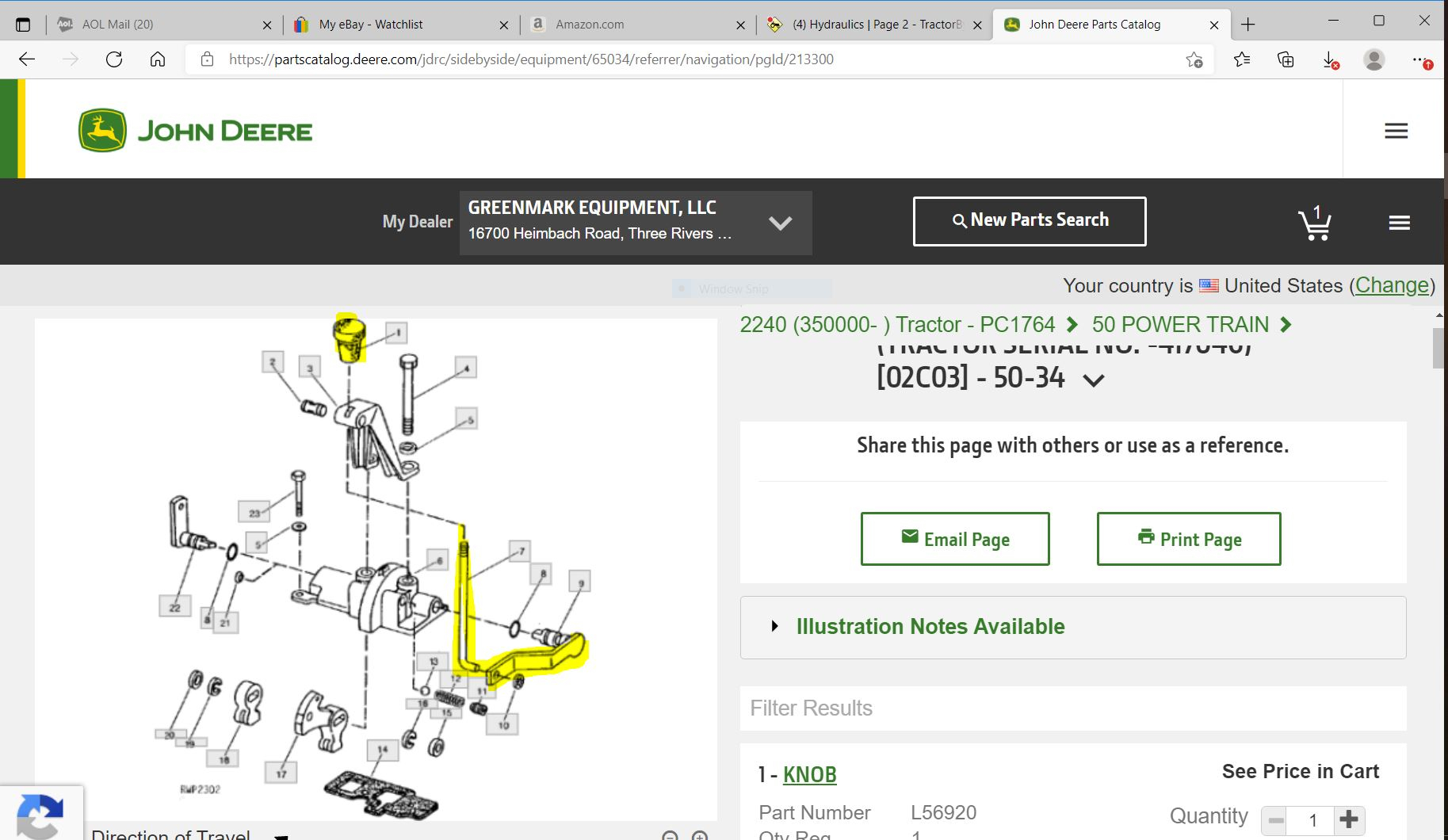Click the right panel scrollbar thumb
The height and width of the screenshot is (840, 1448).
(1439, 349)
